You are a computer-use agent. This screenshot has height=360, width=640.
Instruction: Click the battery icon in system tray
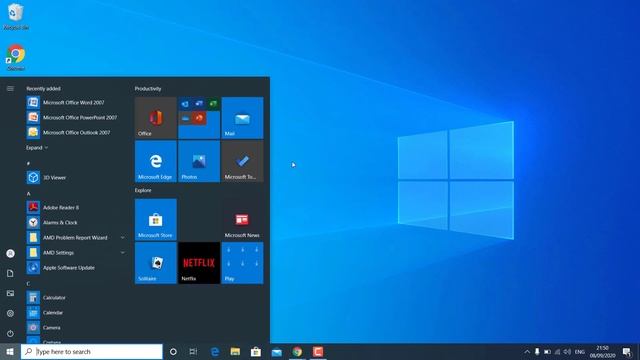pyautogui.click(x=547, y=351)
